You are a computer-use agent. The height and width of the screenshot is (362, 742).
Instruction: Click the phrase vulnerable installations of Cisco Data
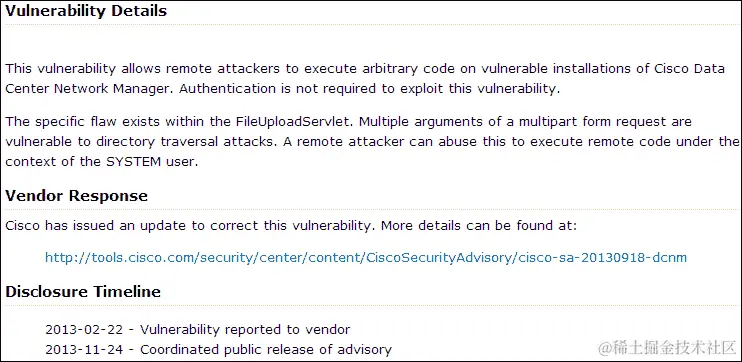pyautogui.click(x=603, y=69)
